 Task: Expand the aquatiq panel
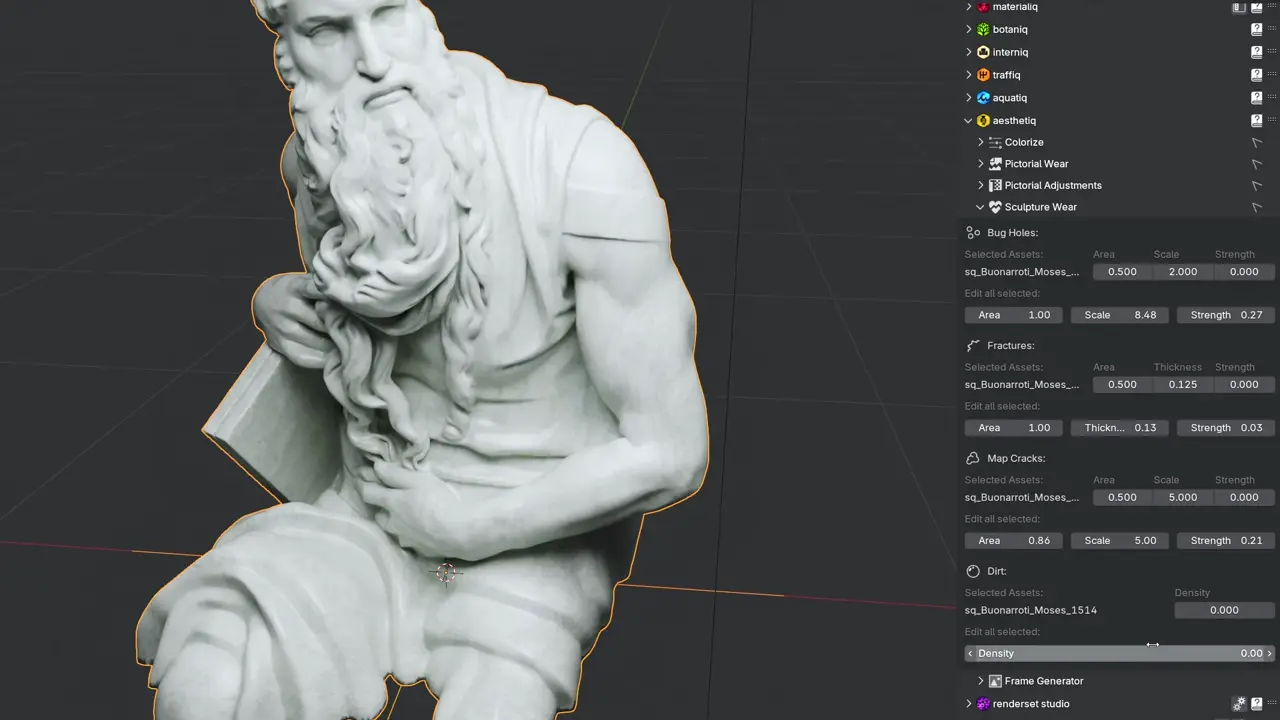click(969, 98)
